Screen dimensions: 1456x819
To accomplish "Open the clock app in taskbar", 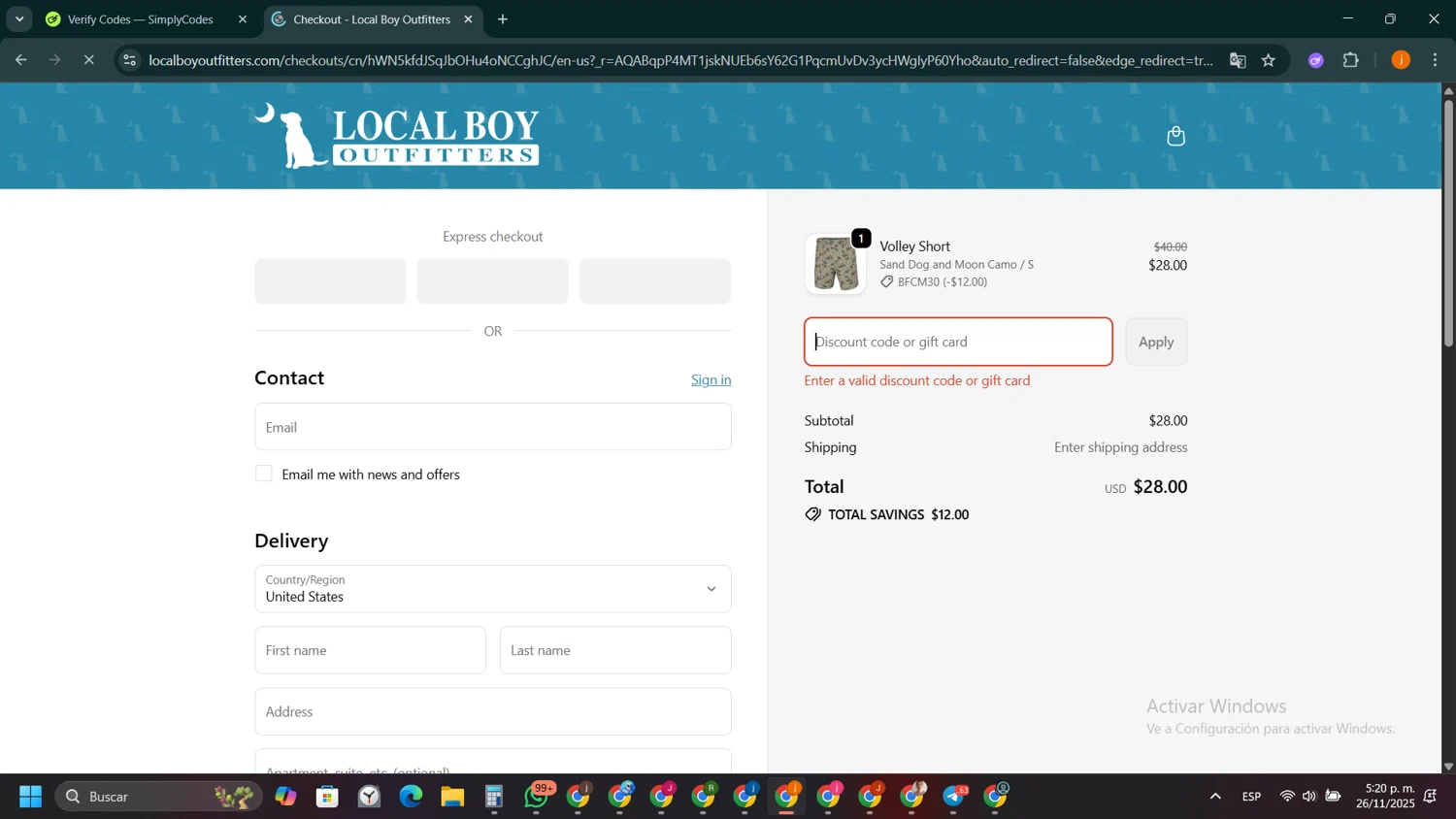I will pyautogui.click(x=369, y=797).
